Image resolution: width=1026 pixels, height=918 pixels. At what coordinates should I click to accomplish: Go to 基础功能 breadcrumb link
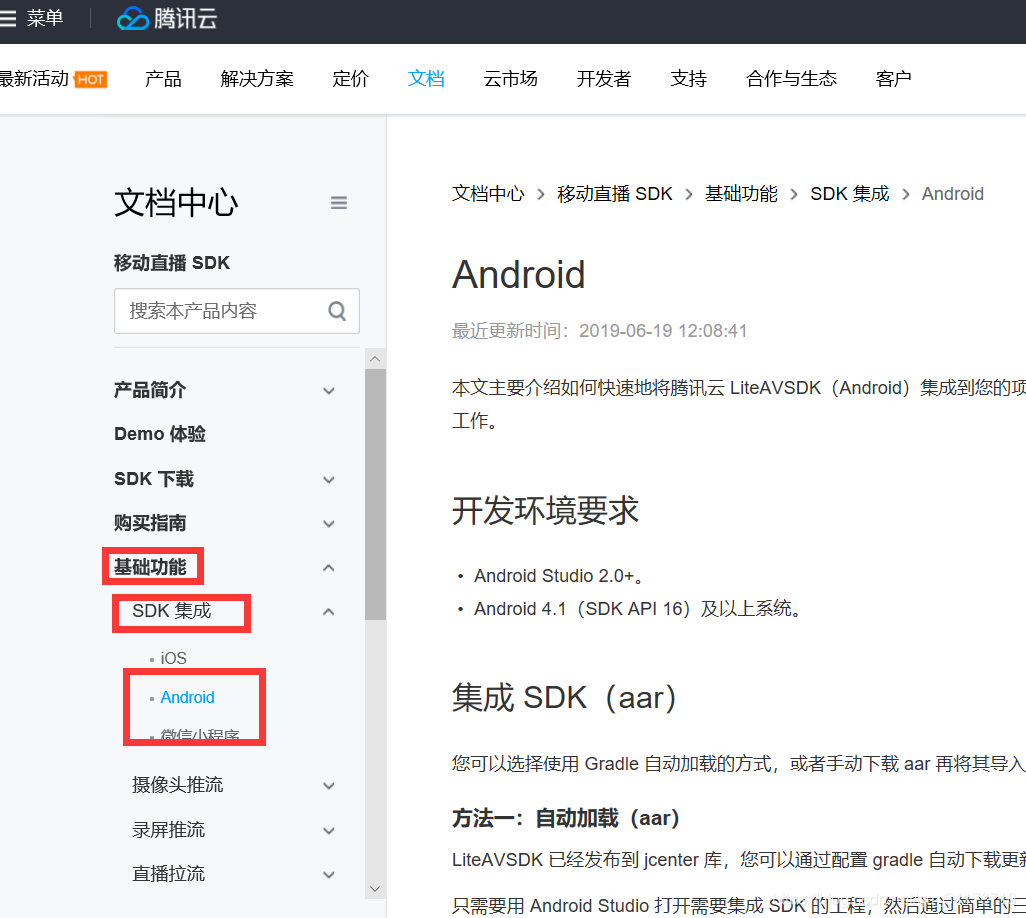[x=741, y=194]
